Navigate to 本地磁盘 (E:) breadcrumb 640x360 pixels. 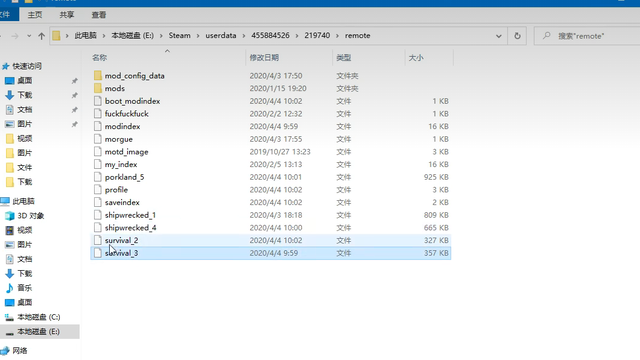click(132, 36)
